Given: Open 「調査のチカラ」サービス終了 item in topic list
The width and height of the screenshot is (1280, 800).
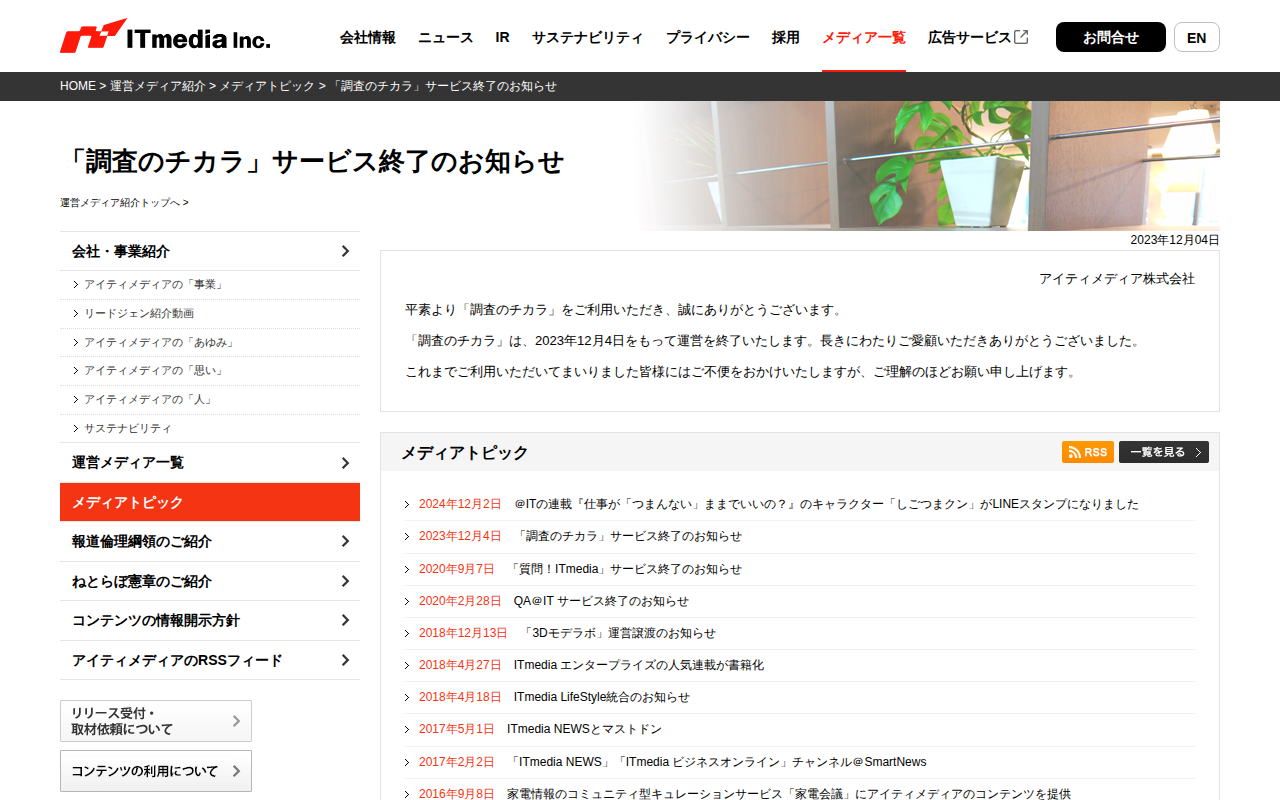Looking at the screenshot, I should tap(628, 536).
